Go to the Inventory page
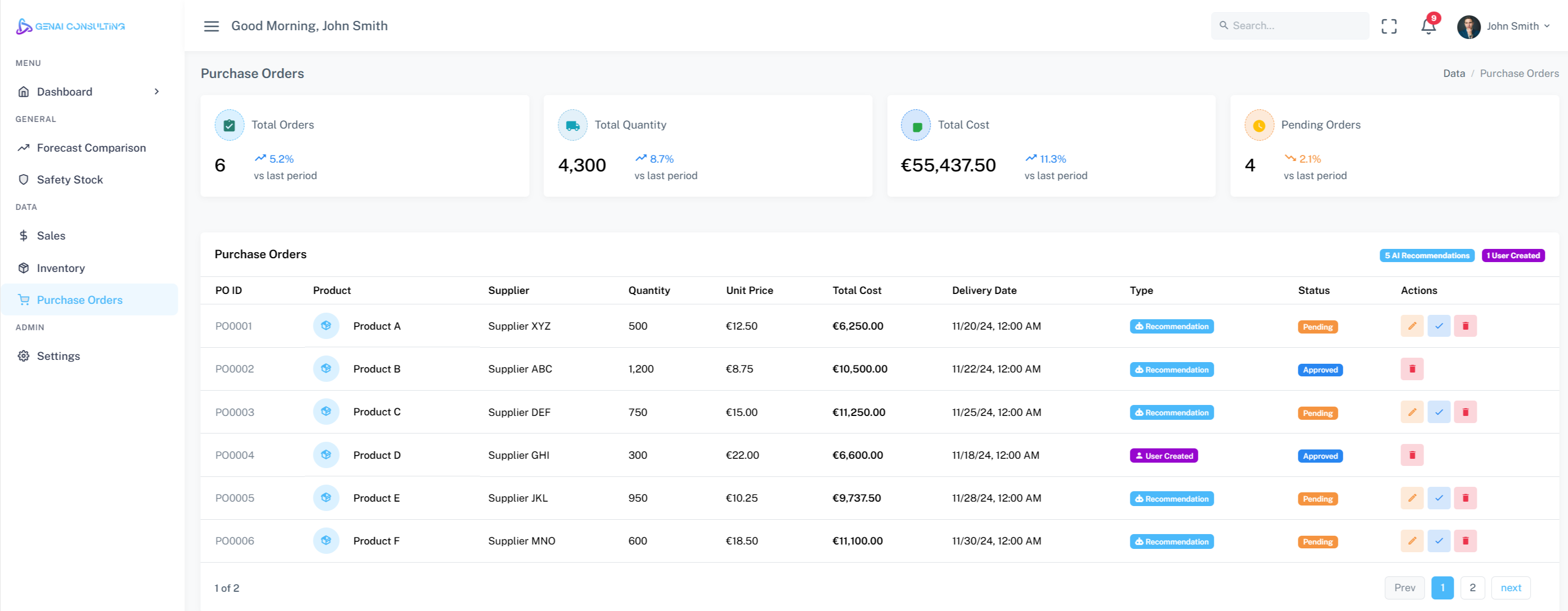 coord(61,268)
